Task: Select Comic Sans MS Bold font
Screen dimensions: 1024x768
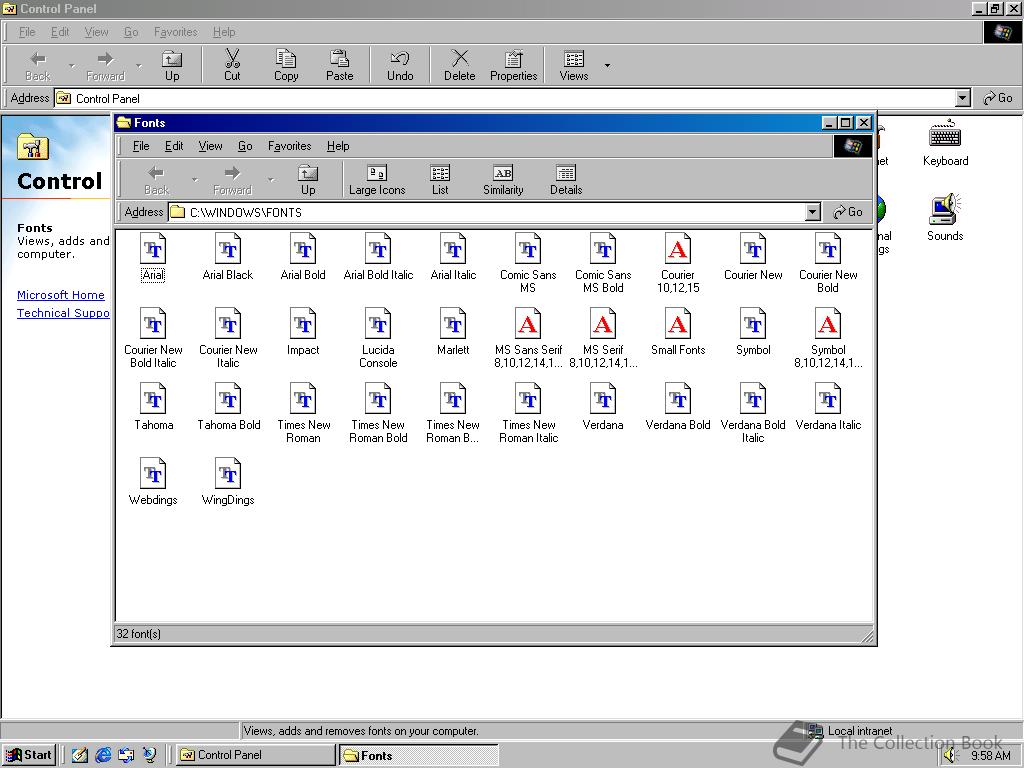Action: pos(603,263)
